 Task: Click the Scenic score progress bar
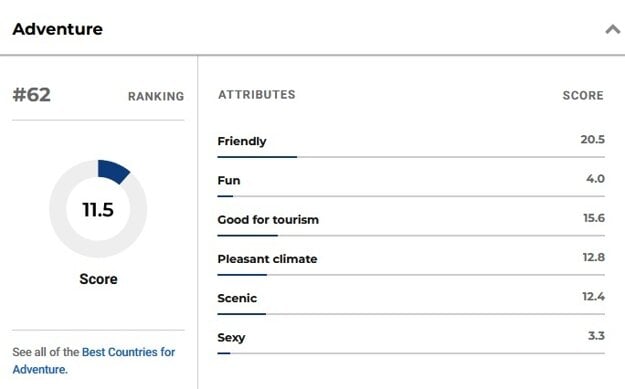tap(411, 314)
